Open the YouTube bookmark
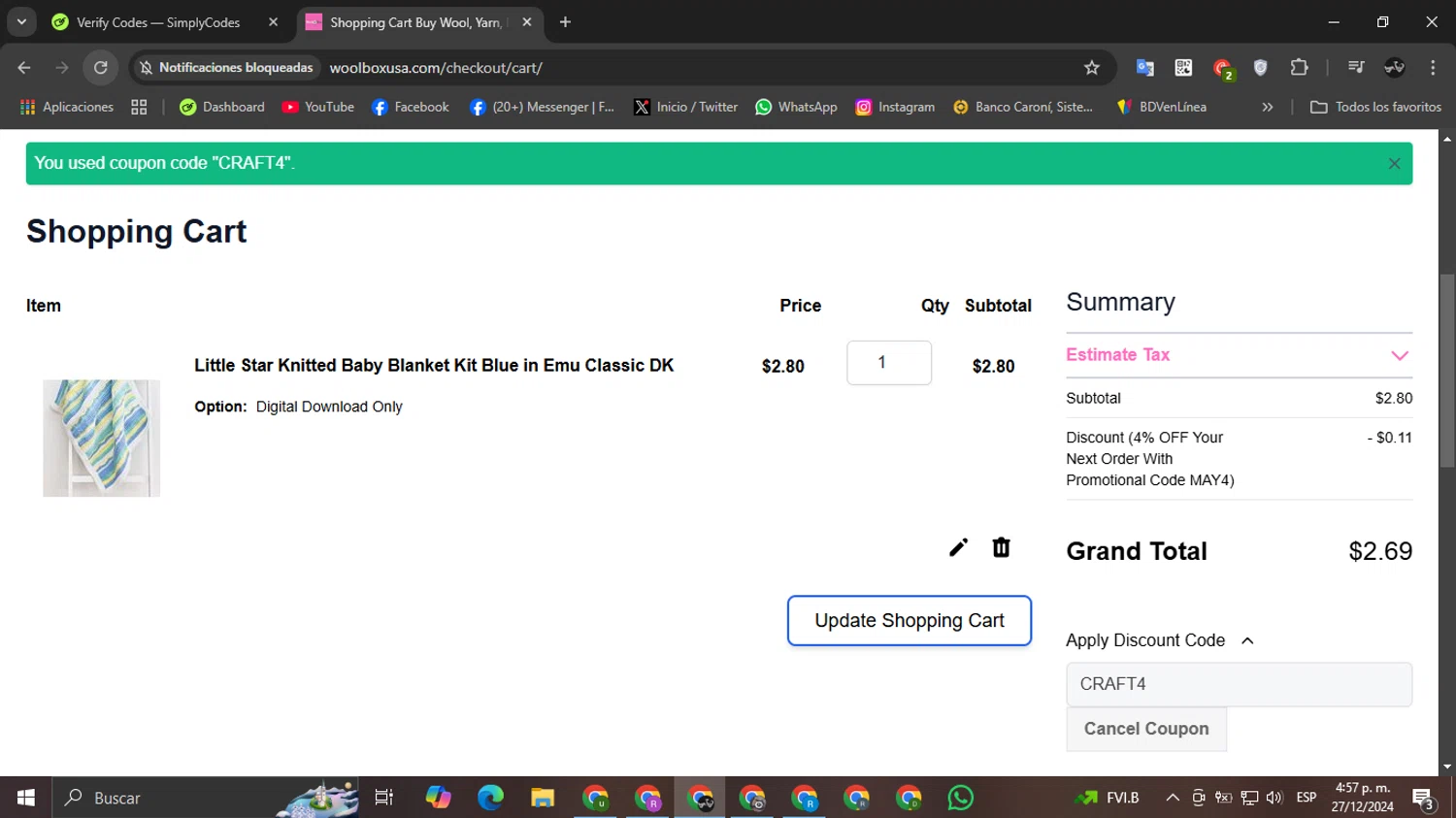 pos(318,108)
